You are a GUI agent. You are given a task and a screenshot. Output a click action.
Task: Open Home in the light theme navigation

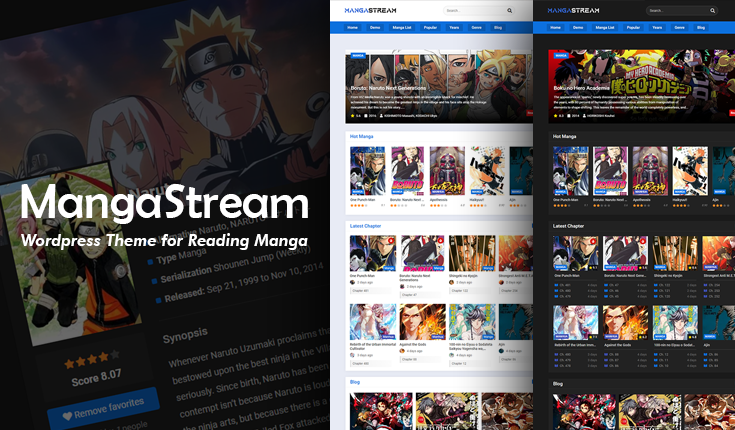pyautogui.click(x=352, y=28)
